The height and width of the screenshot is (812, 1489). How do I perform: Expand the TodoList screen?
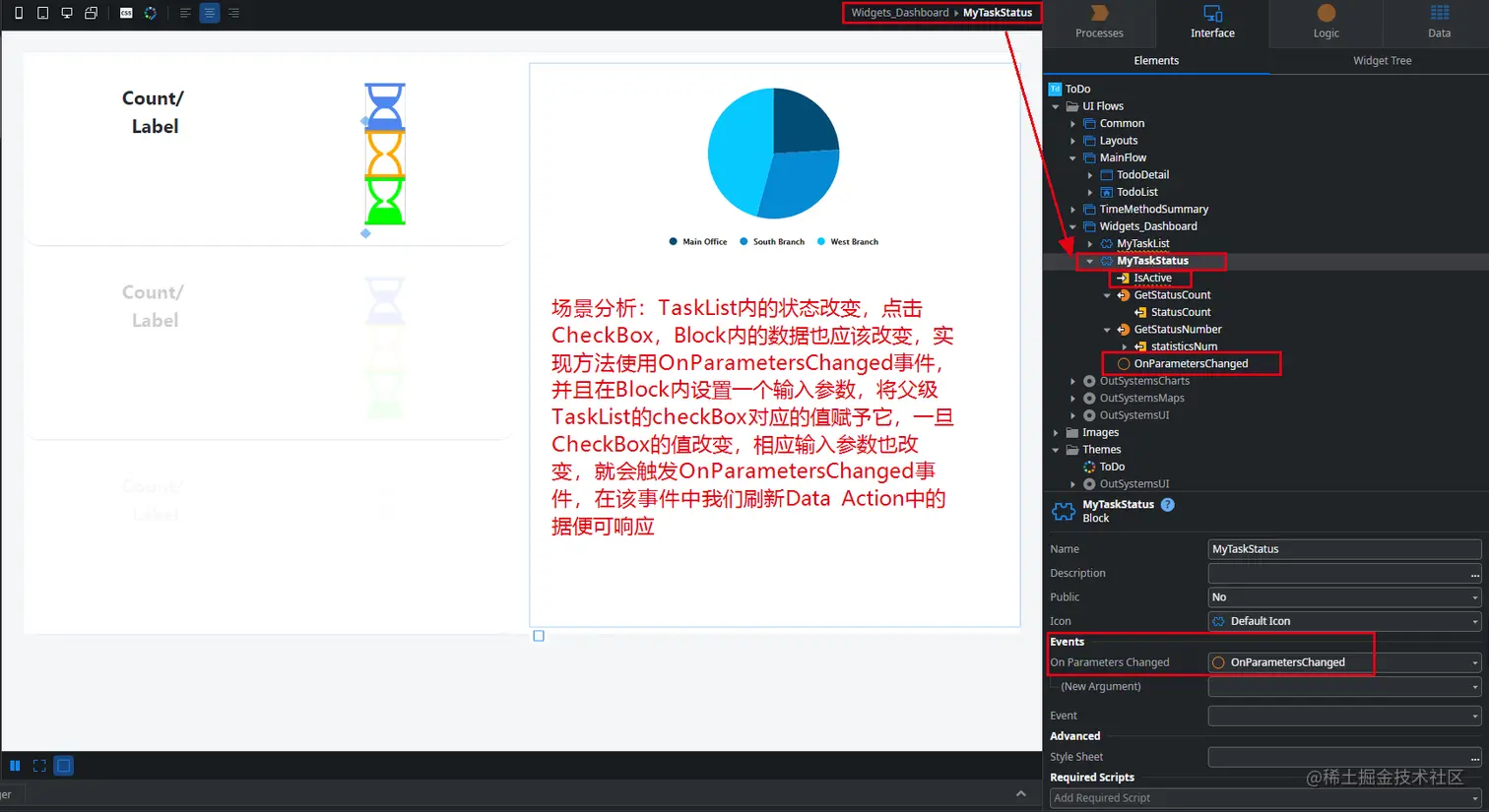(1090, 193)
